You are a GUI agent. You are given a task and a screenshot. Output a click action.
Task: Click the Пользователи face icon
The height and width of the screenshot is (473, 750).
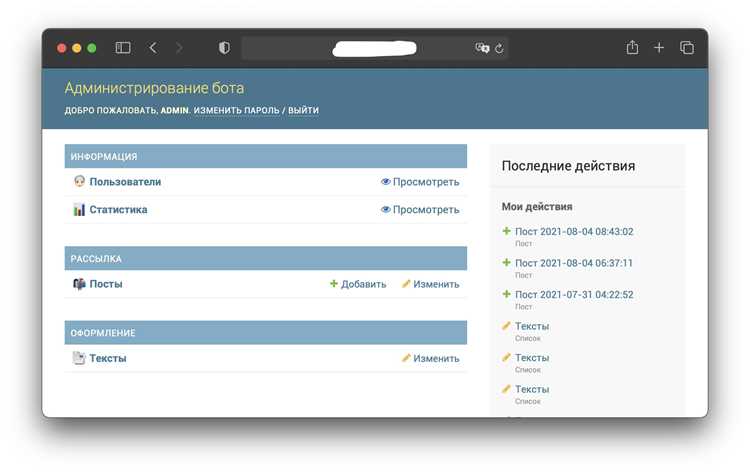pyautogui.click(x=79, y=181)
